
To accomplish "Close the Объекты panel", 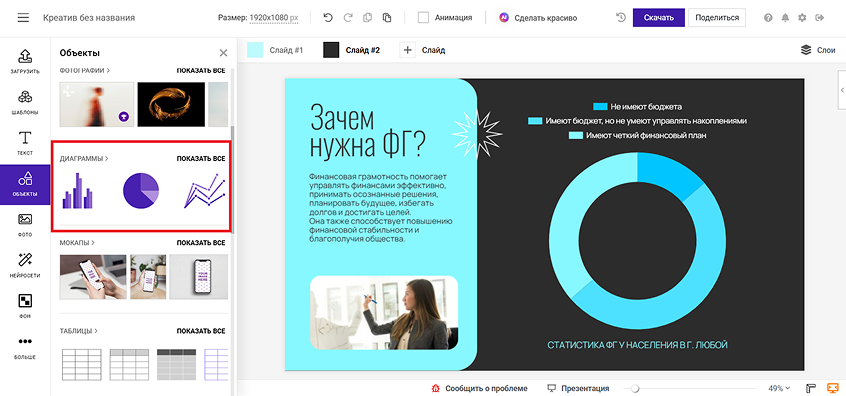I will coord(223,53).
